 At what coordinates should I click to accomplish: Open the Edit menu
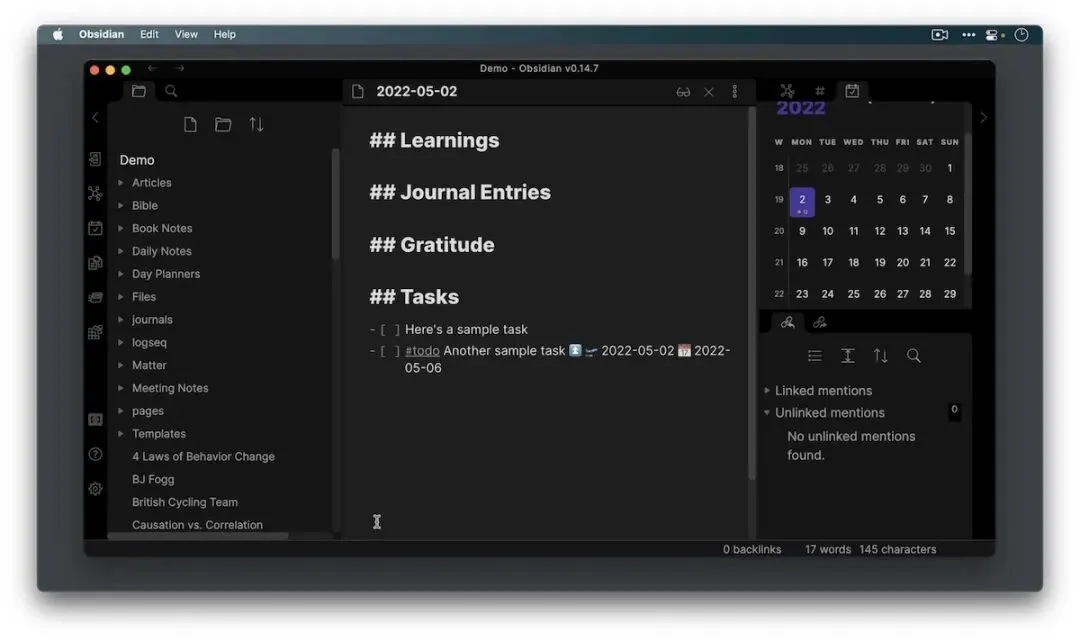coord(149,34)
